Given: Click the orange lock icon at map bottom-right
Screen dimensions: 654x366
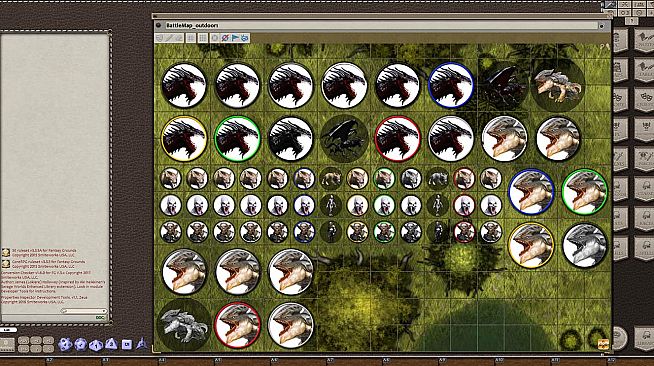Looking at the screenshot, I should click(603, 343).
